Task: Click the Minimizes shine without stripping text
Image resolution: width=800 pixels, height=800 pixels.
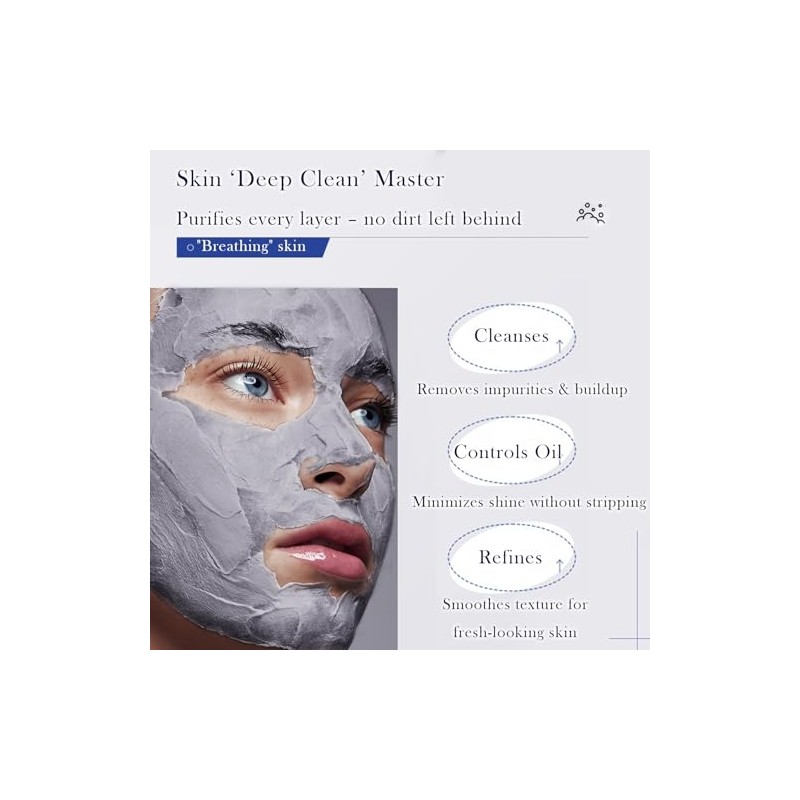Action: (x=529, y=502)
